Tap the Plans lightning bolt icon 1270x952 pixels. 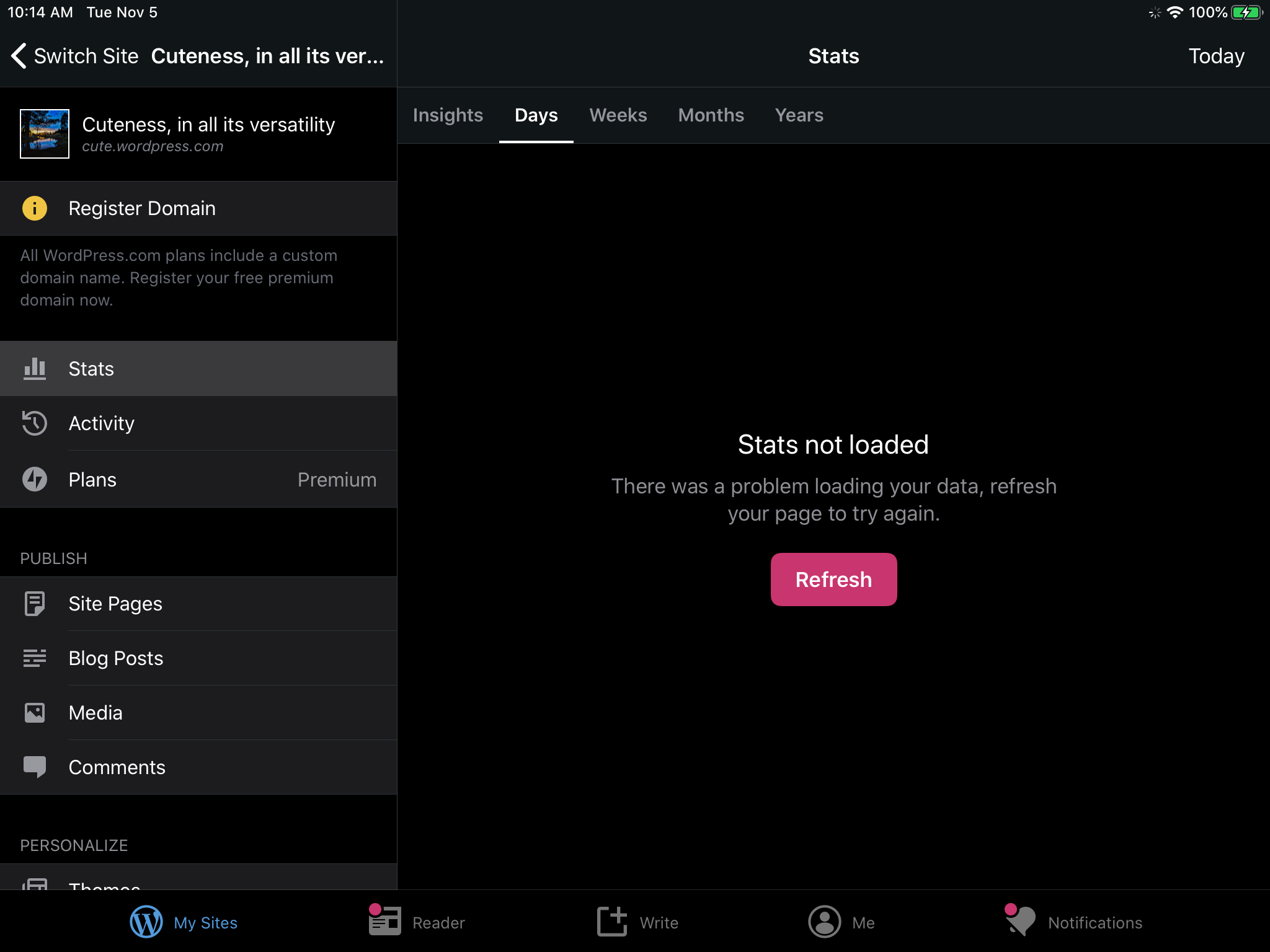pyautogui.click(x=35, y=480)
